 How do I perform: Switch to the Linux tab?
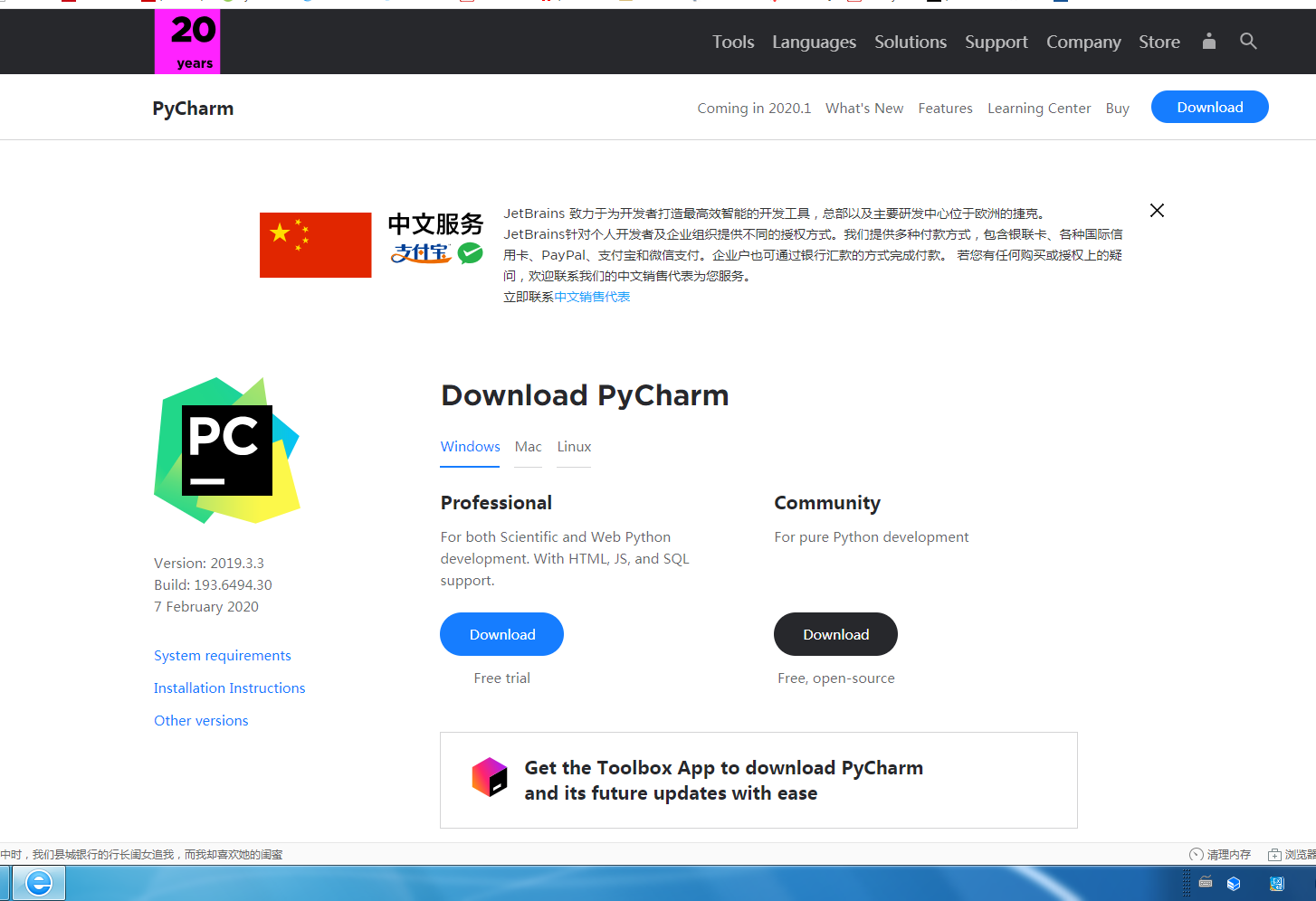pyautogui.click(x=574, y=447)
